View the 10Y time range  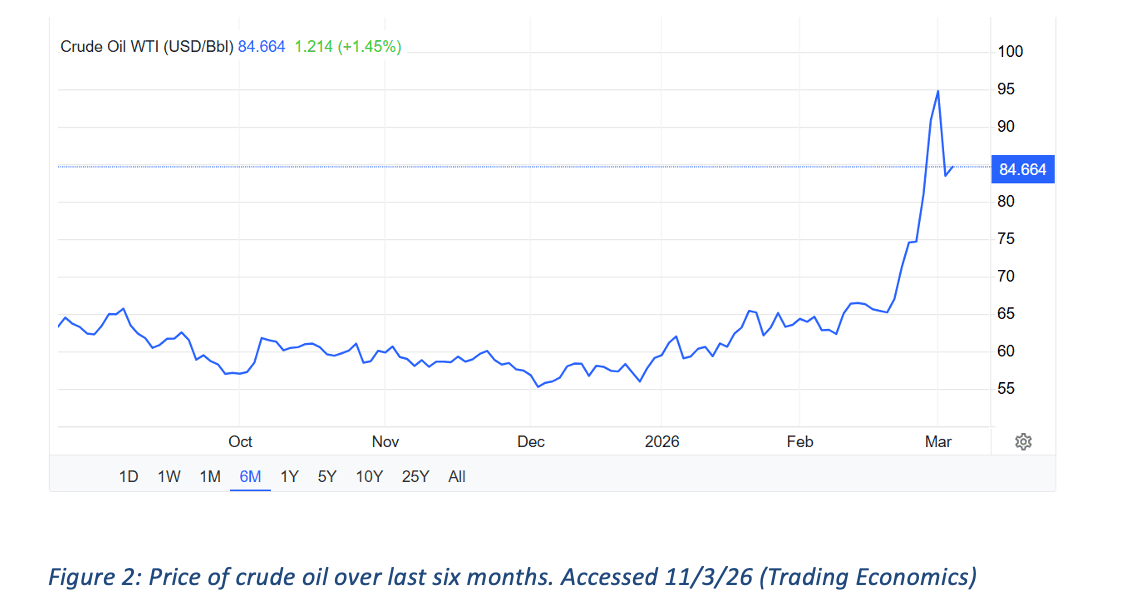(x=370, y=476)
